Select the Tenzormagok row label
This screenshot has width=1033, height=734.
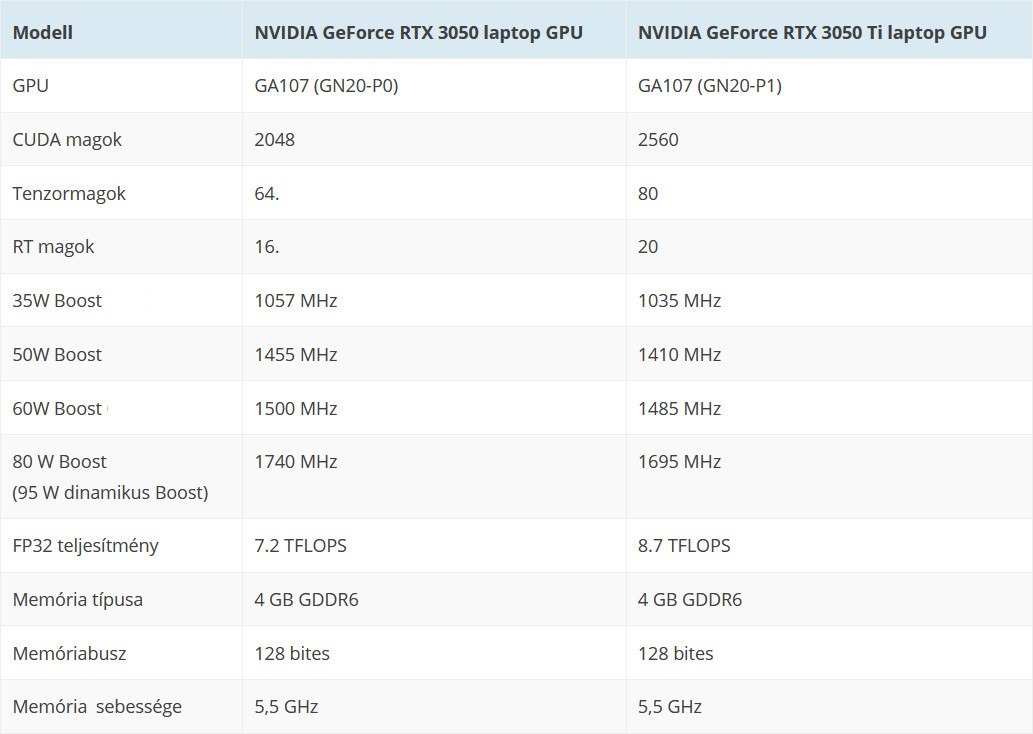coord(69,194)
